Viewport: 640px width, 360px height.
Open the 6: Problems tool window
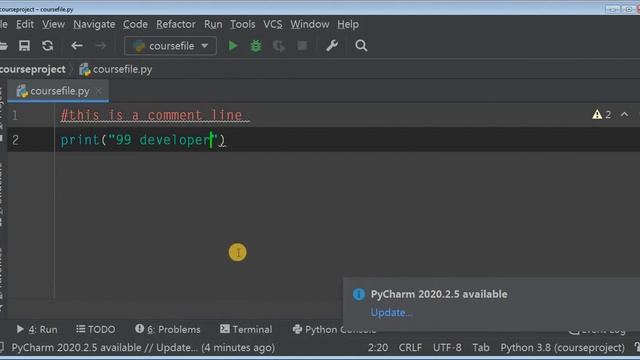(x=168, y=329)
